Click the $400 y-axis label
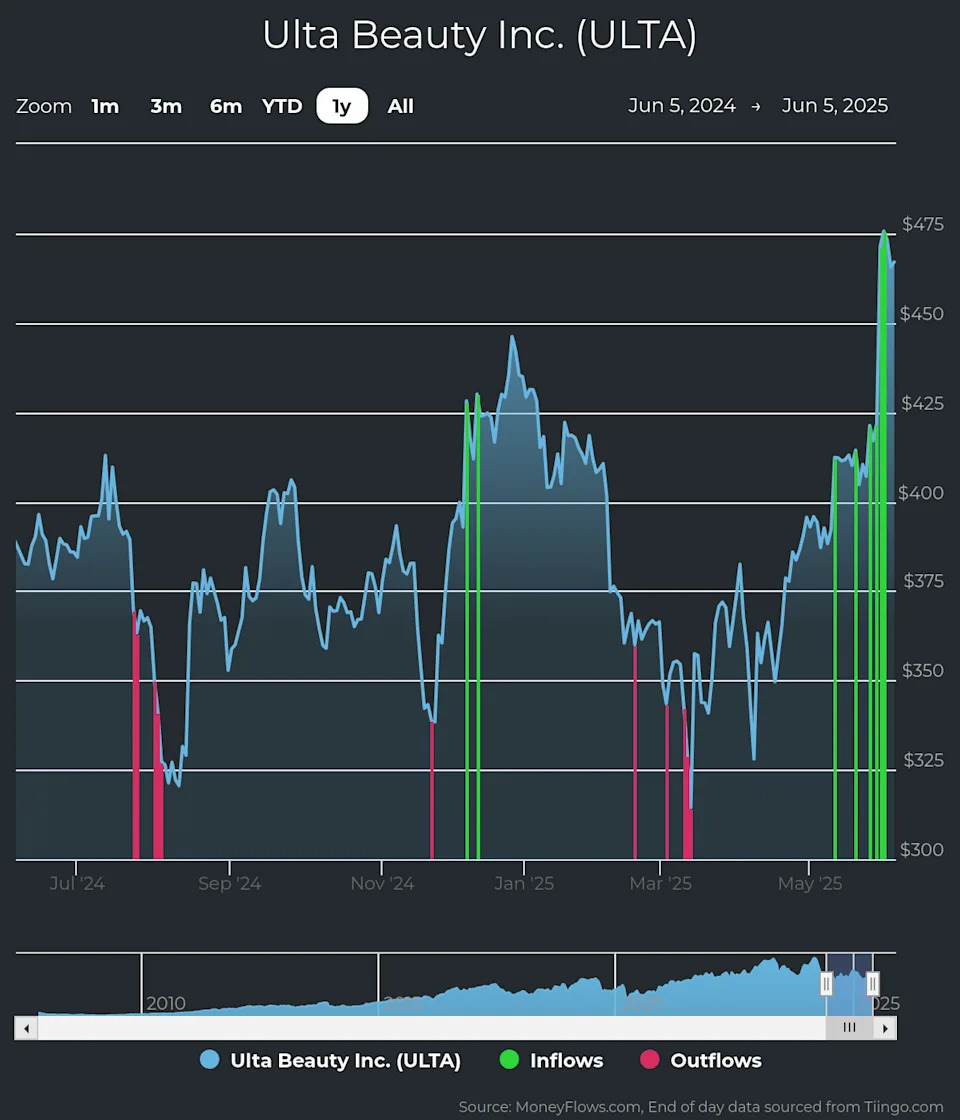960x1120 pixels. tap(921, 493)
